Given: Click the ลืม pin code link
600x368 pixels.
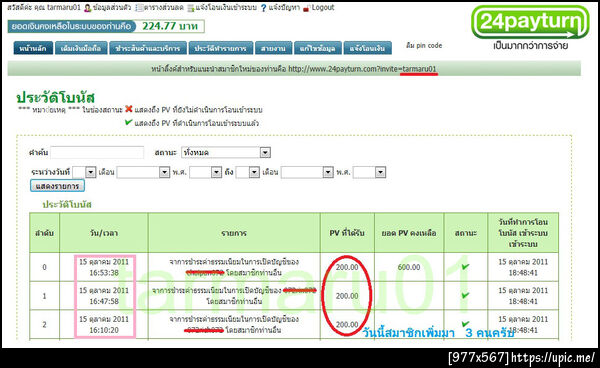Looking at the screenshot, I should (424, 46).
